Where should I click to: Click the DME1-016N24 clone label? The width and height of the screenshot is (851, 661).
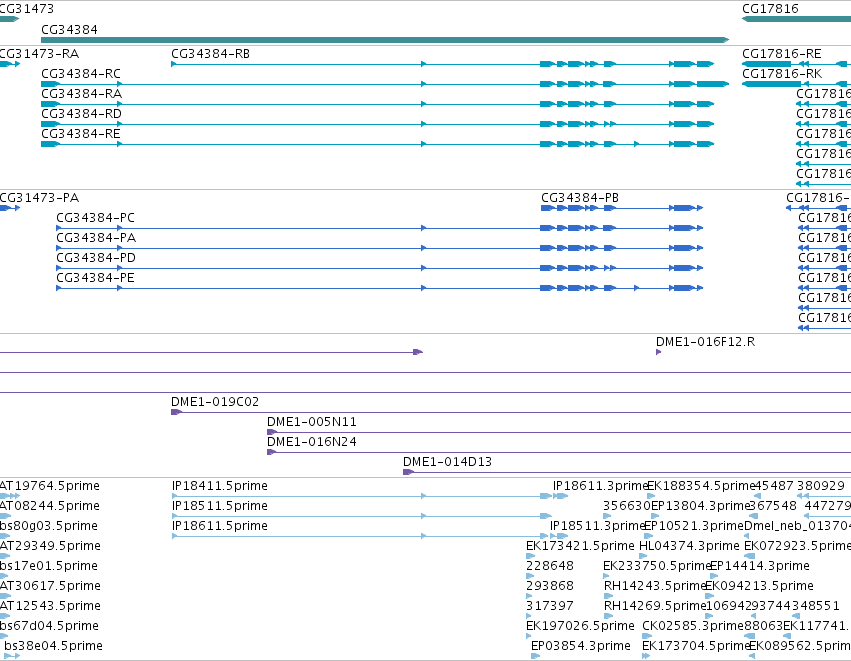coord(312,442)
